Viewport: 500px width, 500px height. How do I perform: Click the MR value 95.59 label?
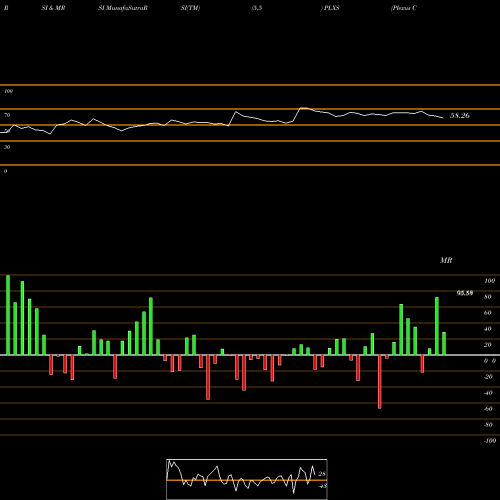click(465, 293)
